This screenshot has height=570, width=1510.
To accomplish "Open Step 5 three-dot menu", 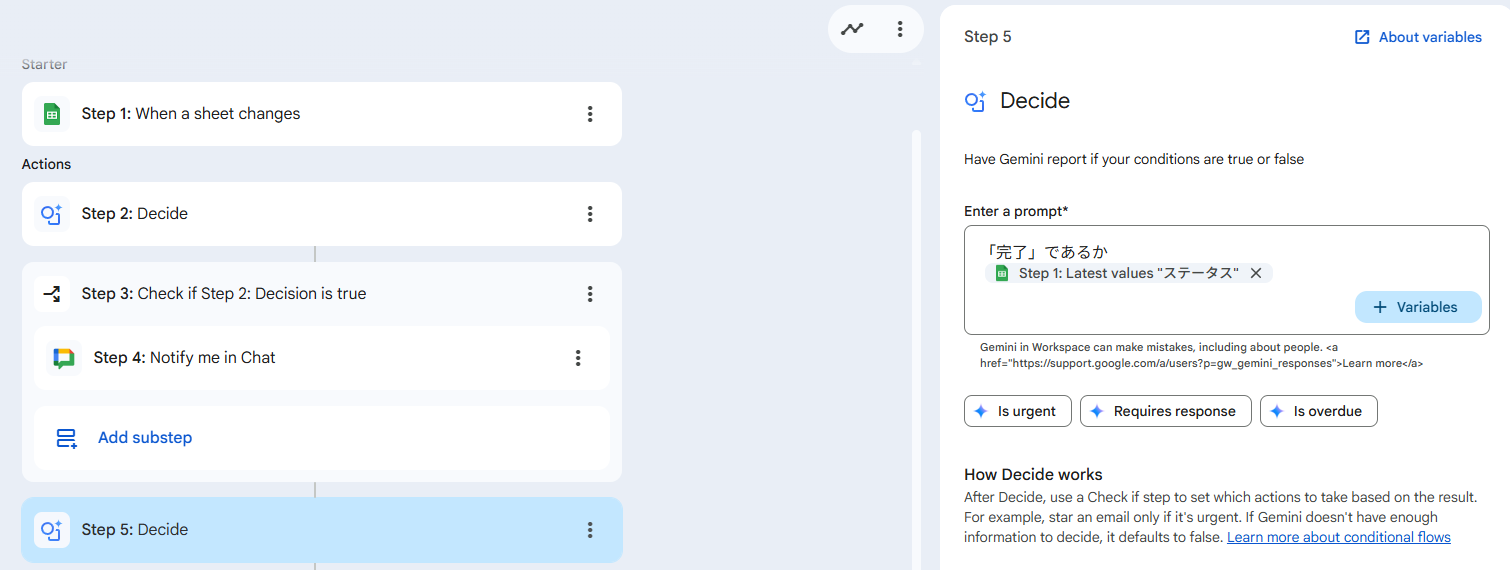I will [590, 530].
